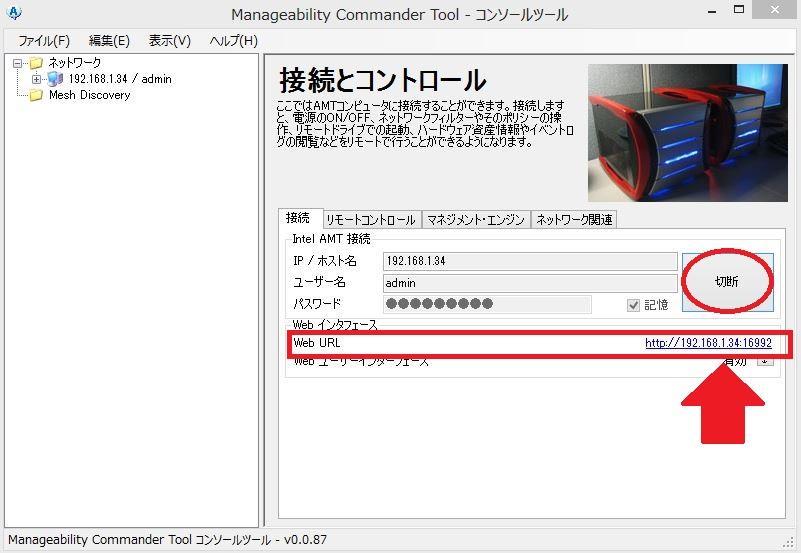Viewport: 801px width, 553px height.
Task: Minimize the Manageability Commander Tool window
Action: (712, 11)
